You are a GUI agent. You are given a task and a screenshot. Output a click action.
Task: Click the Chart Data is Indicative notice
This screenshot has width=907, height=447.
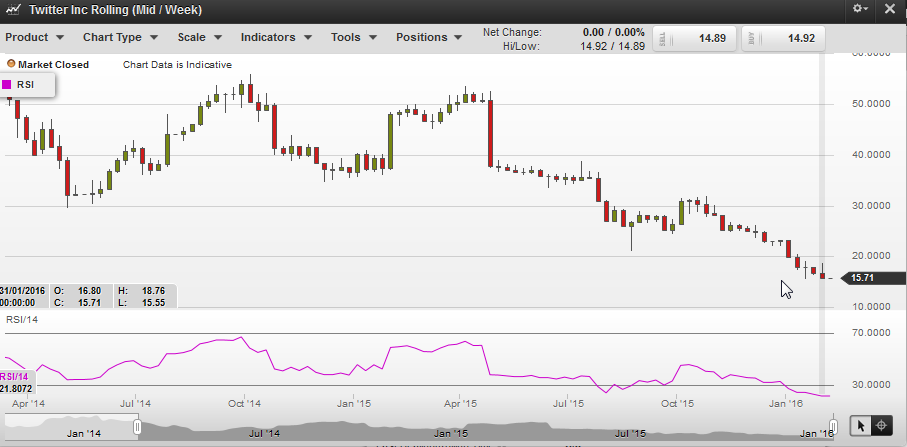(178, 65)
